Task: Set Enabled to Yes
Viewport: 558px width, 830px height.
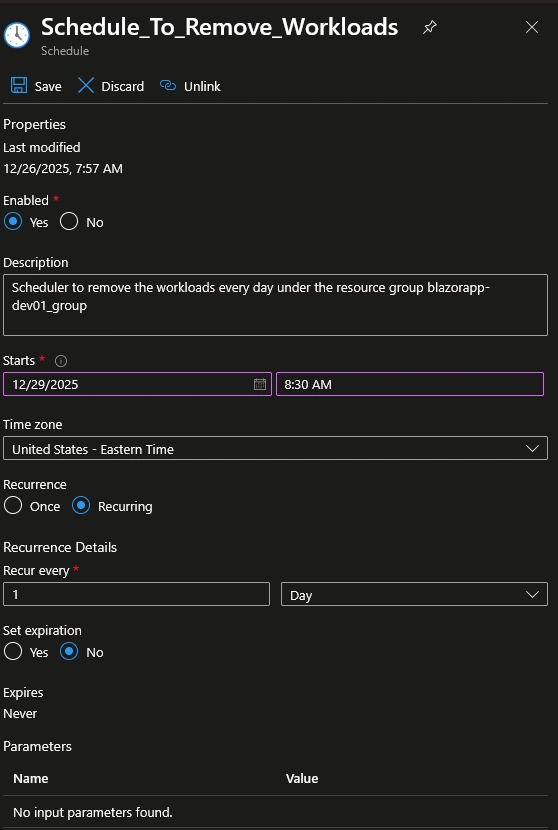Action: point(13,221)
